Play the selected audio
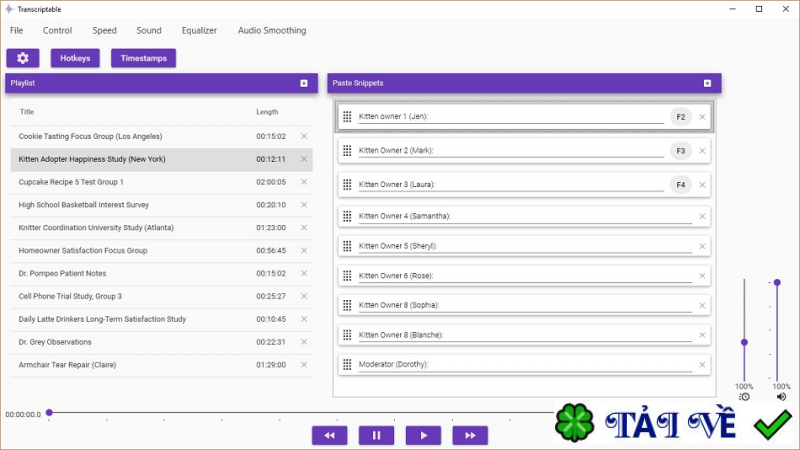 [423, 435]
